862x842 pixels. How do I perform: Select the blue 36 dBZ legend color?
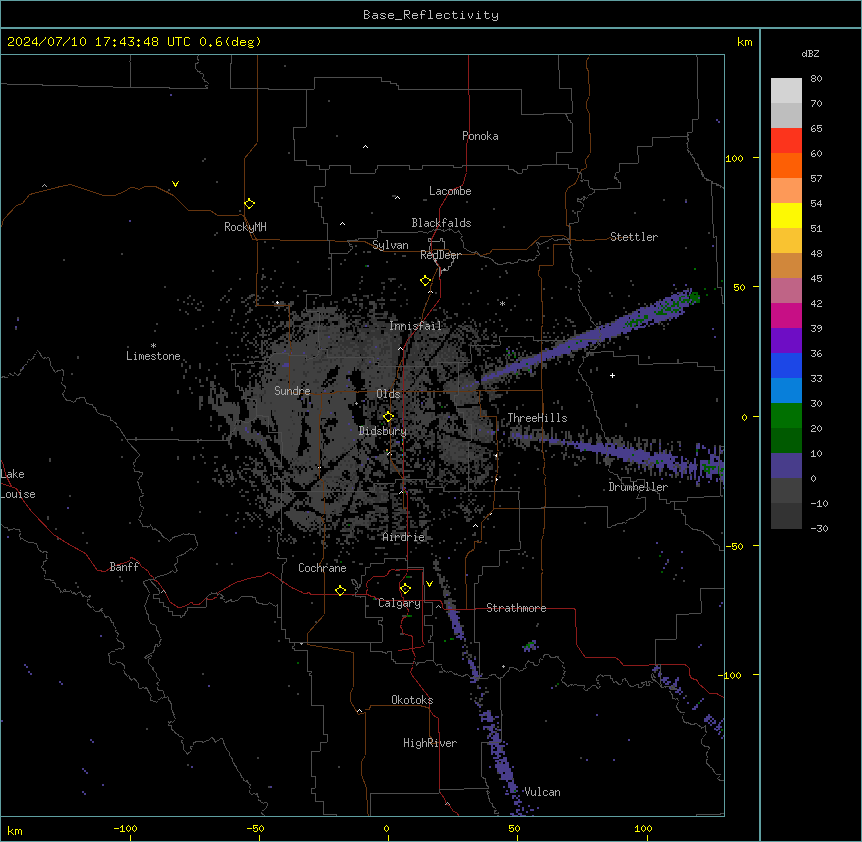point(786,365)
